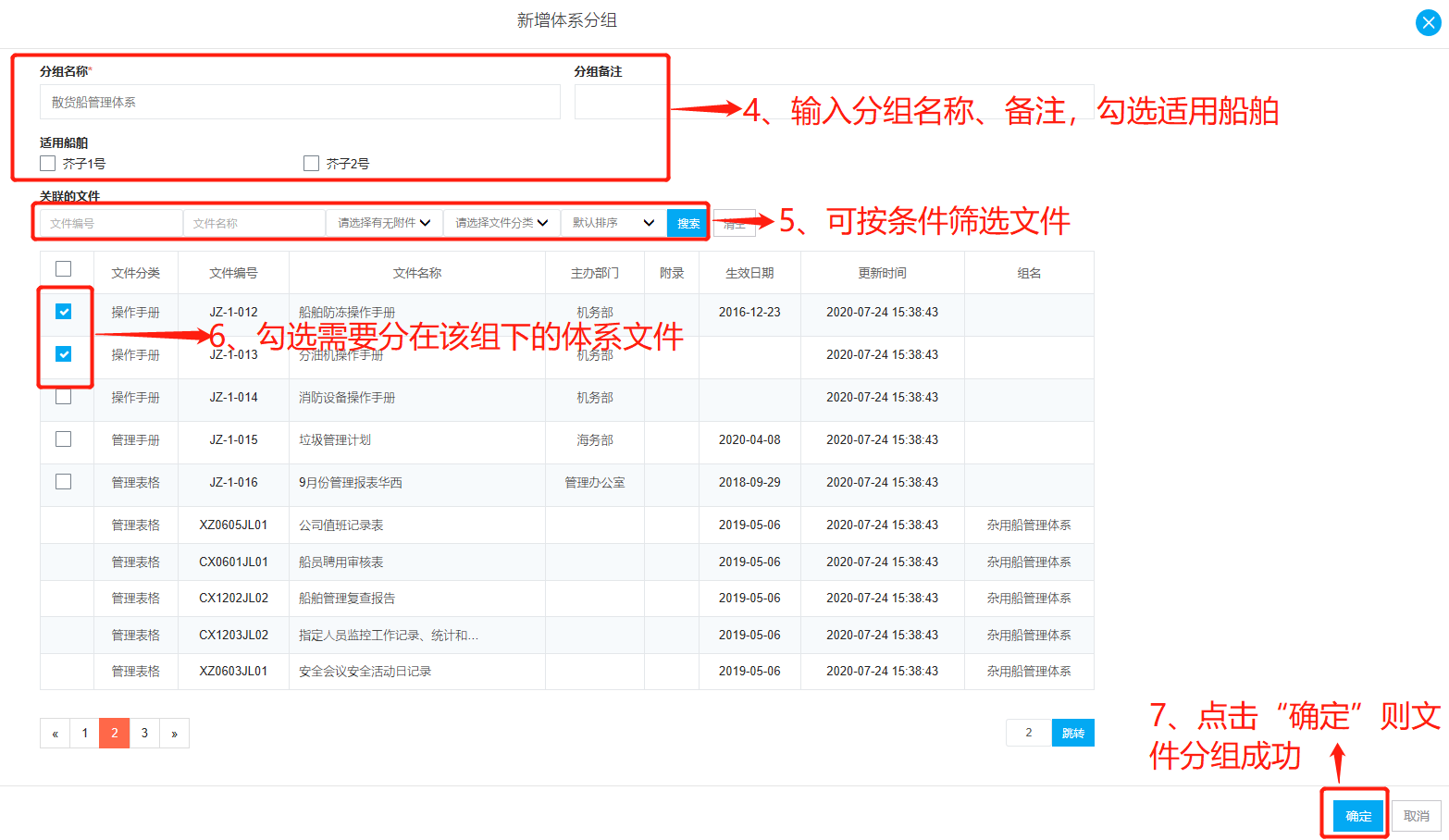Click the 消防设备操作手册 file name

click(x=347, y=398)
